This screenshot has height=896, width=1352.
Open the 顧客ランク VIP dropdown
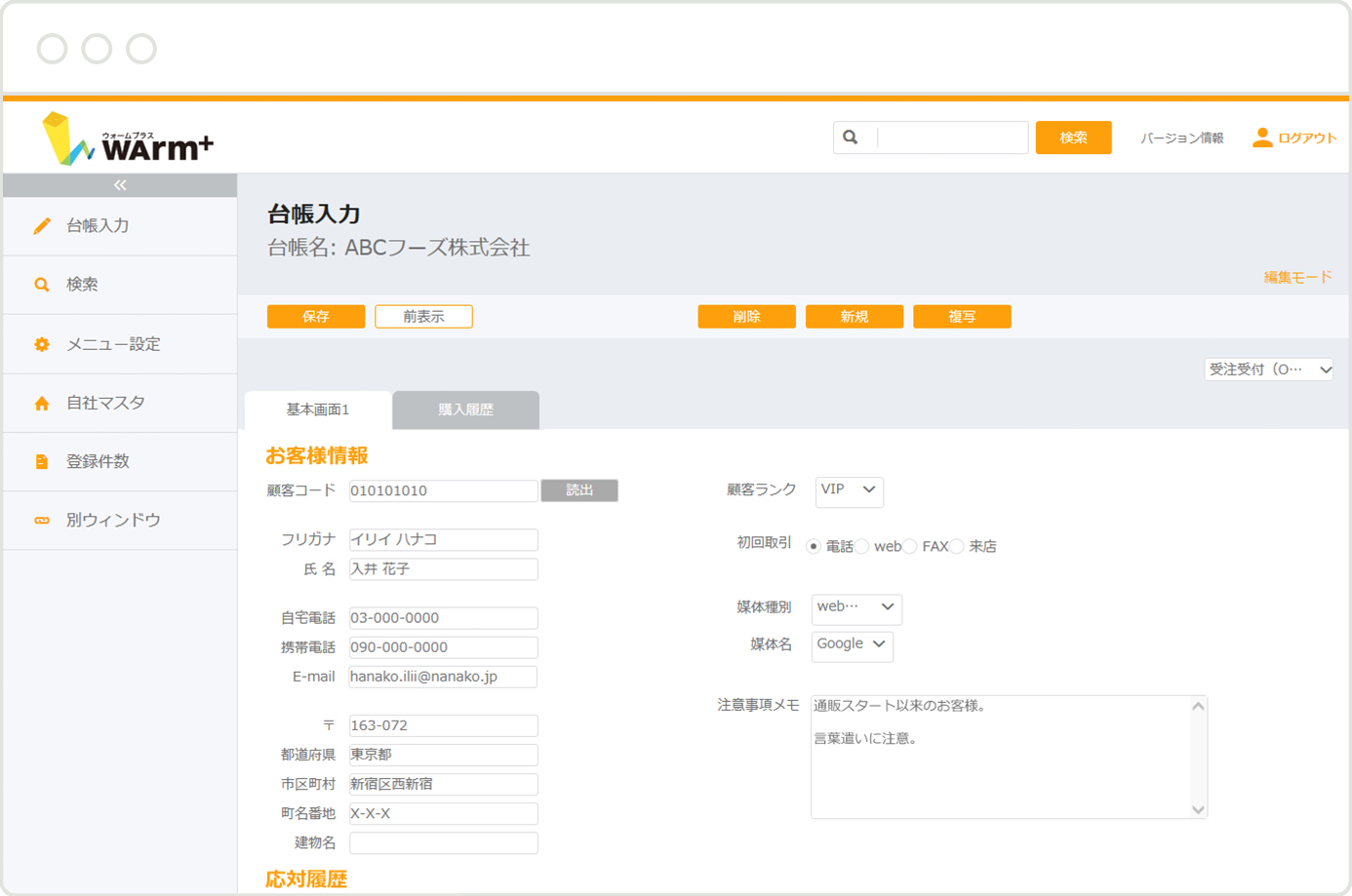849,490
